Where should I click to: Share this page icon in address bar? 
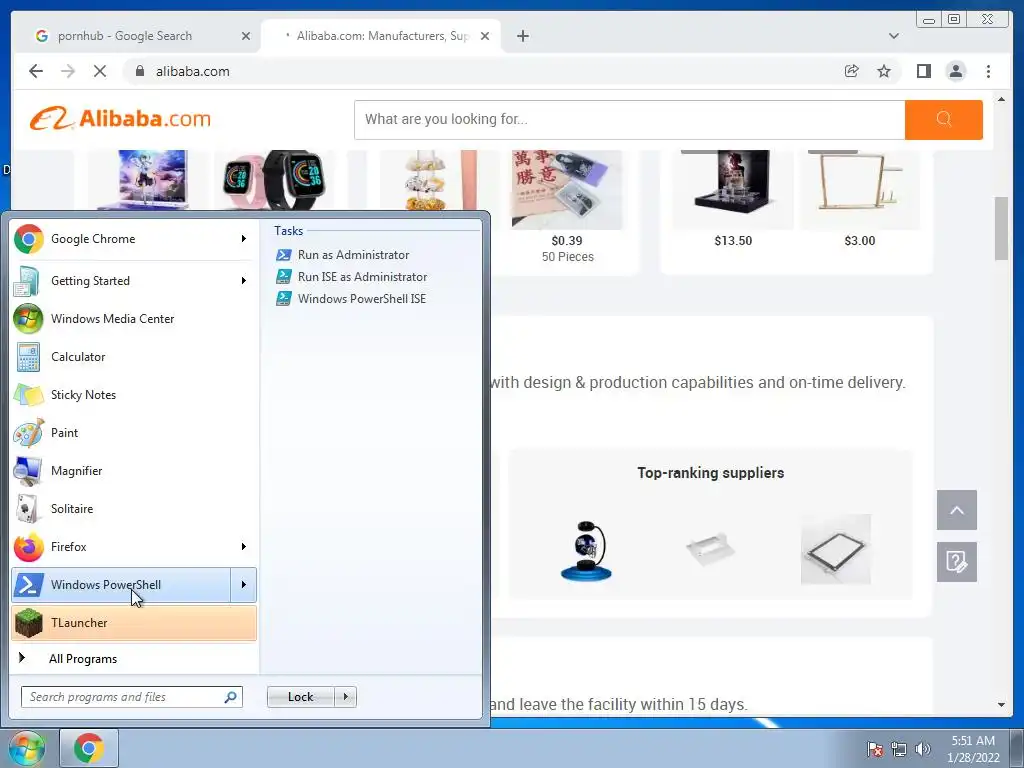point(851,71)
